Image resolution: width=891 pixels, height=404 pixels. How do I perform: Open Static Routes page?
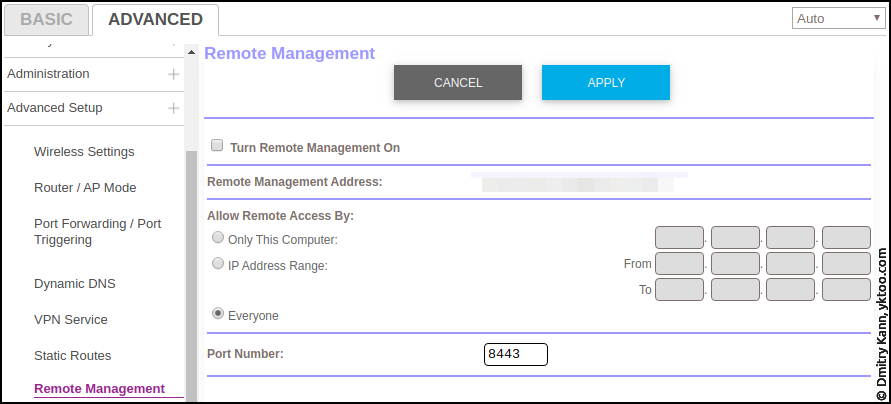pos(73,356)
